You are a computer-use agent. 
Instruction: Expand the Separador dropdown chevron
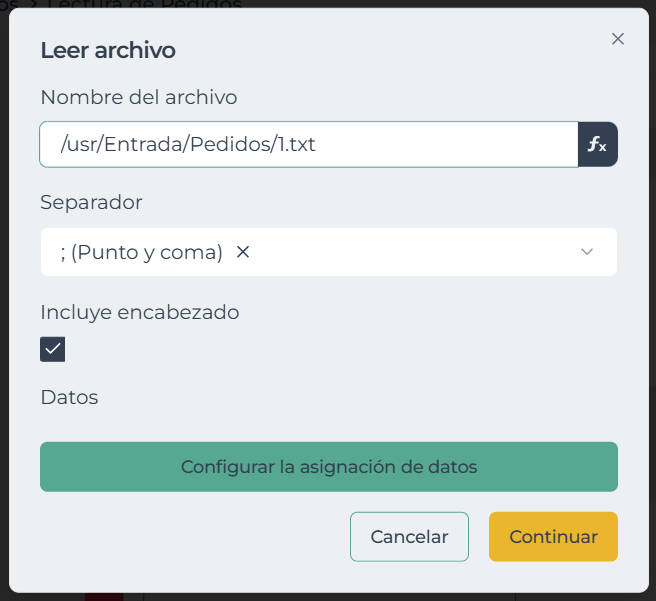coord(587,252)
